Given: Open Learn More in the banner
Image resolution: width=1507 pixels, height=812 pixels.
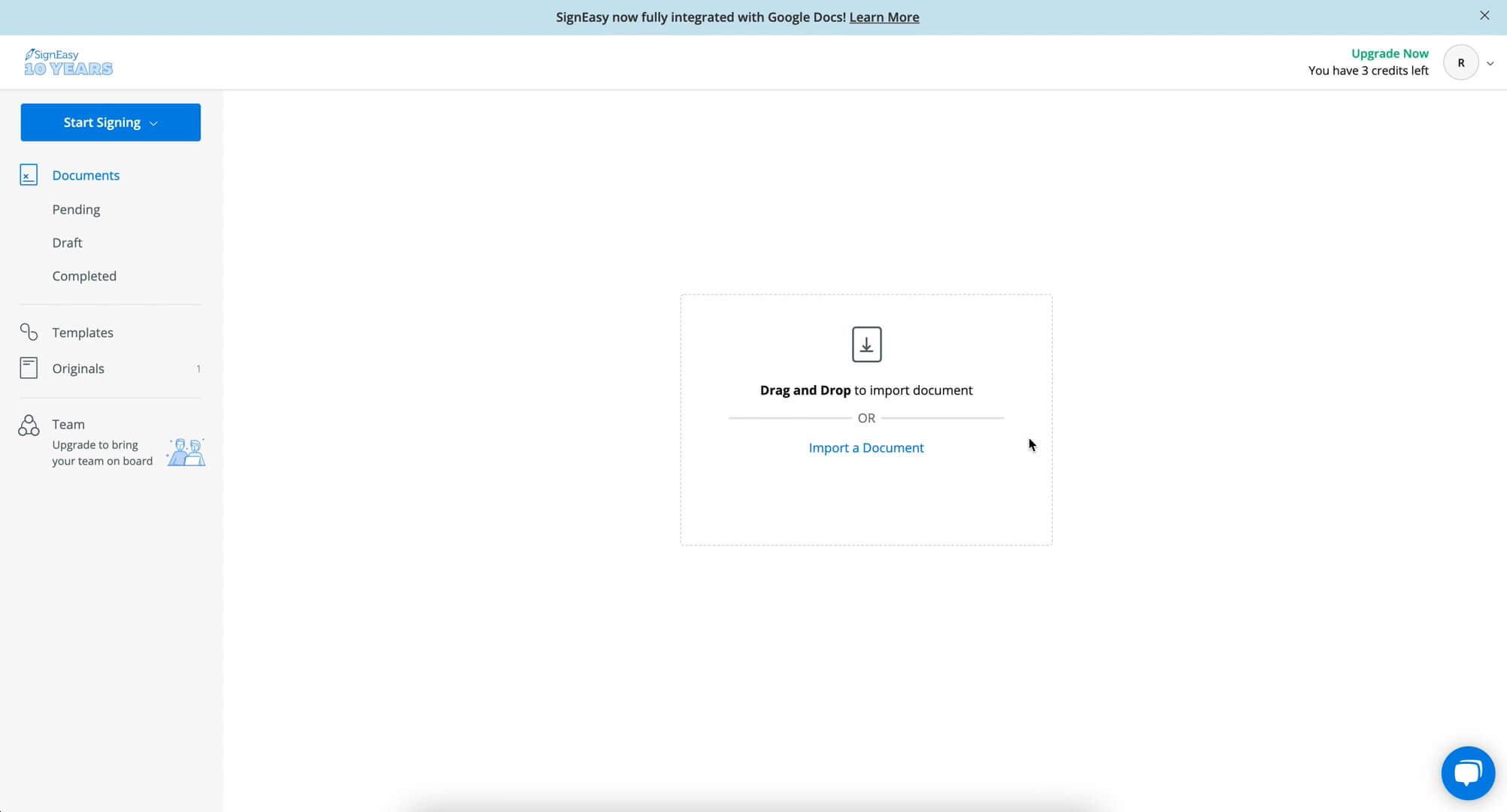Looking at the screenshot, I should [x=884, y=17].
